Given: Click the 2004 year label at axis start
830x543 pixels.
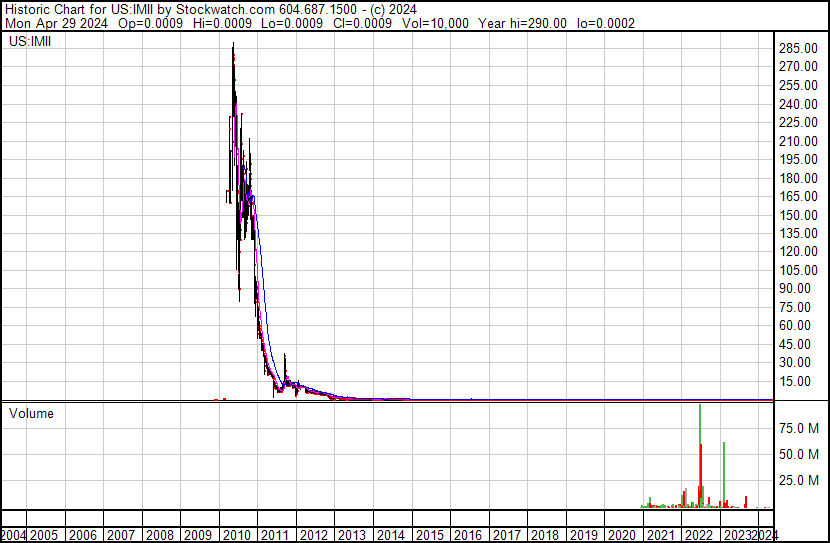Looking at the screenshot, I should 14,535.
